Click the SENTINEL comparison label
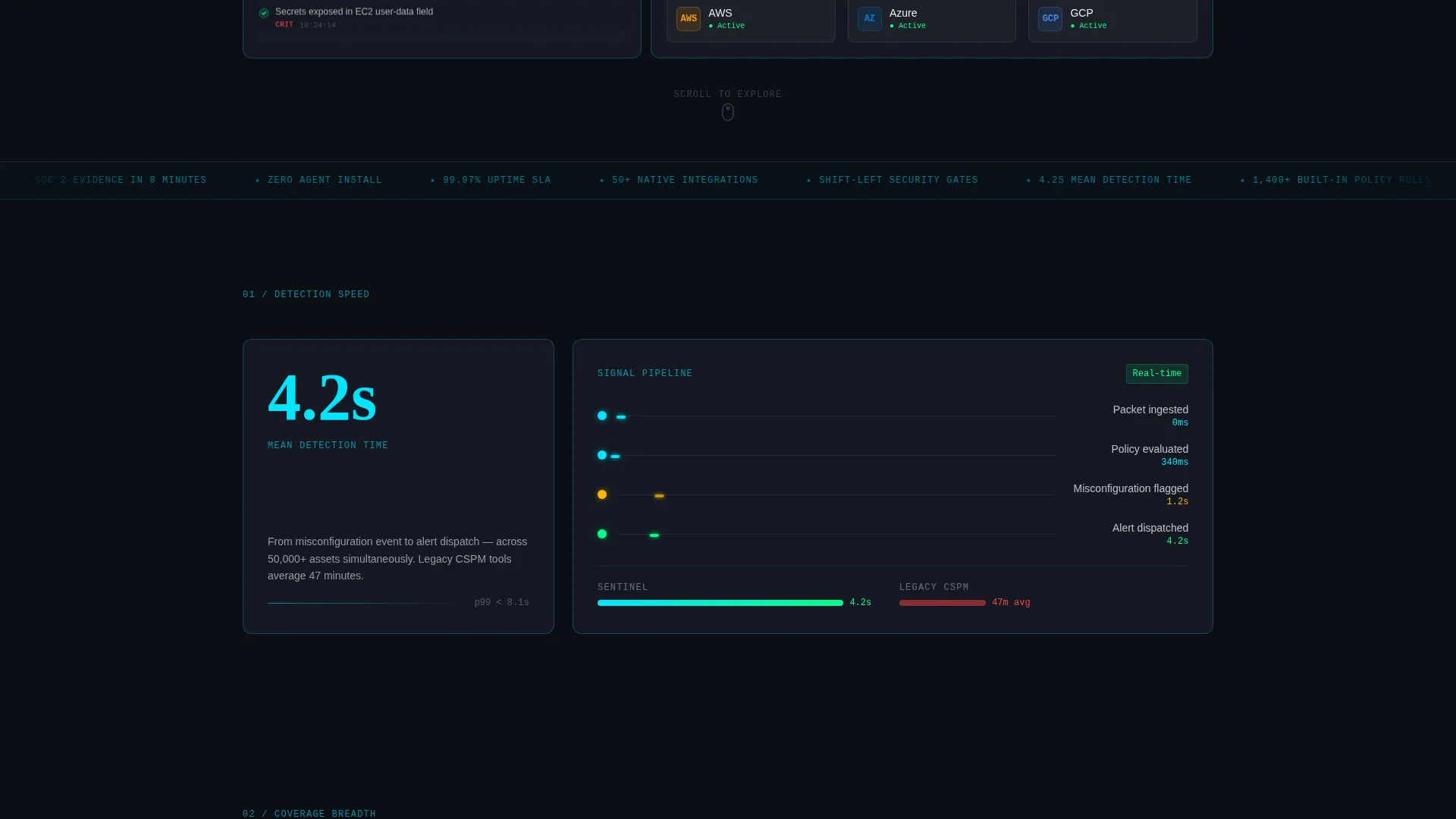Screen dimensions: 1456x819 point(623,587)
